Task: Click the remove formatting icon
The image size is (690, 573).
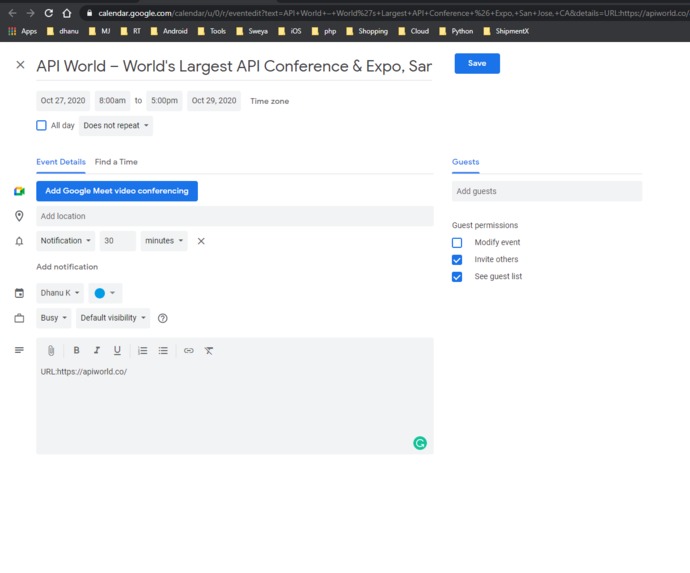Action: pos(209,350)
